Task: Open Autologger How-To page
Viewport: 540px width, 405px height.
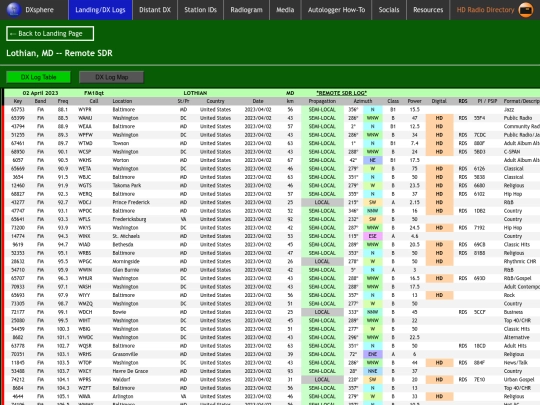Action: coord(336,10)
